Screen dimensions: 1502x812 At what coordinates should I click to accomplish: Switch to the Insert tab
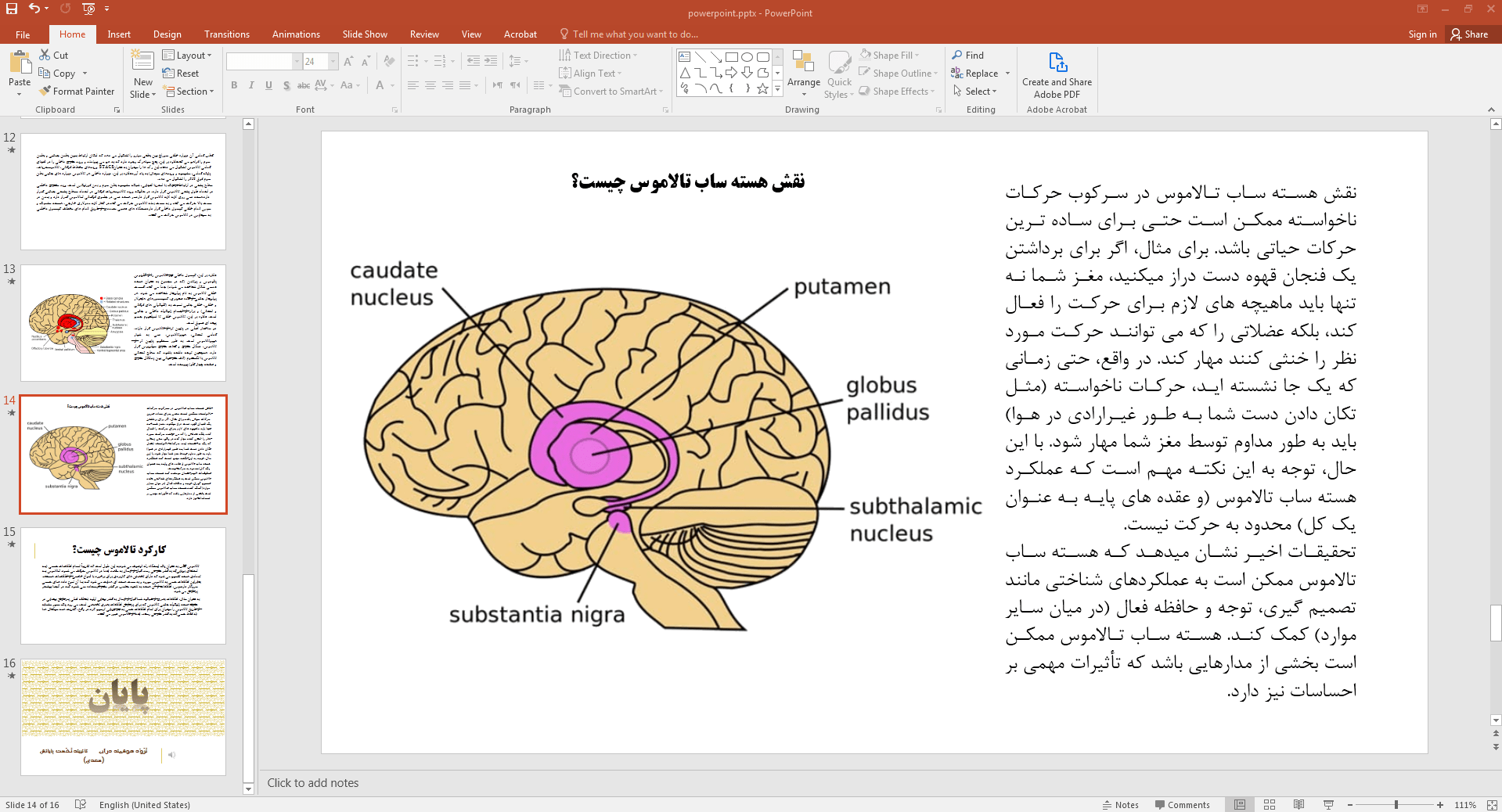[119, 34]
